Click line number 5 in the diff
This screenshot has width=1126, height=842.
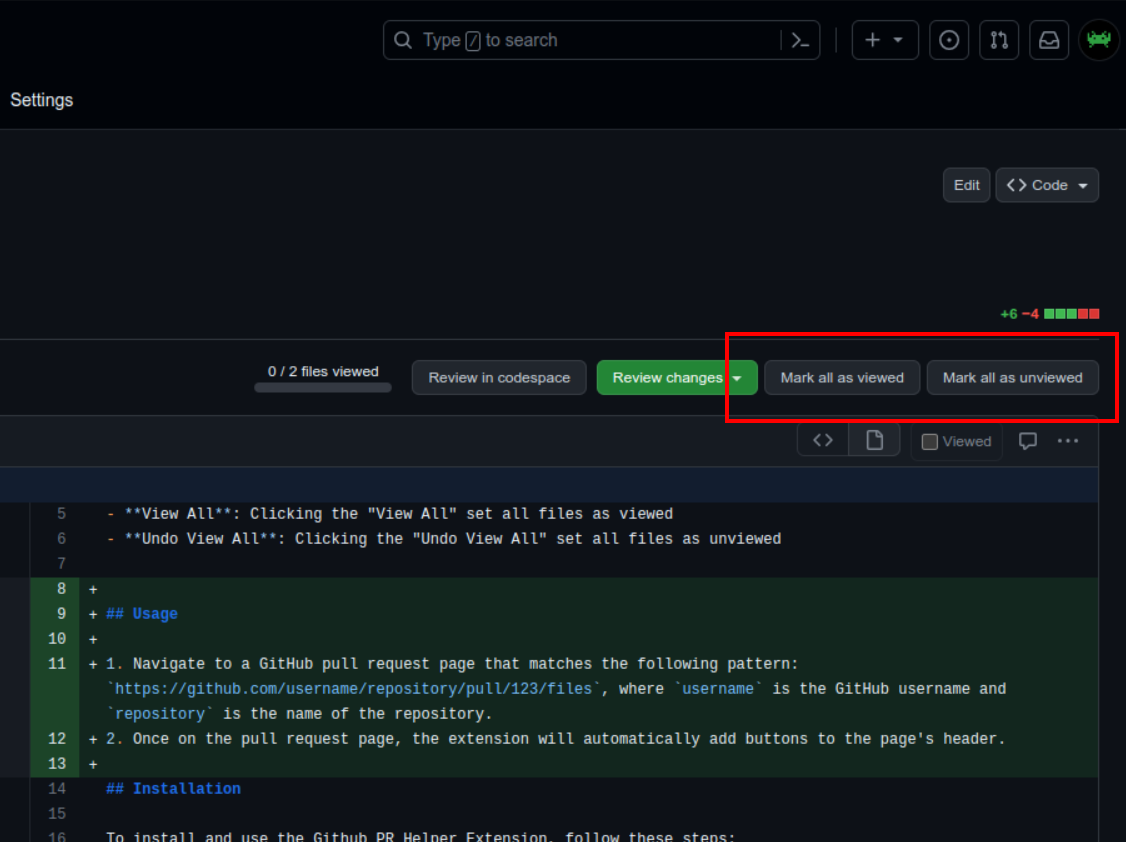pos(61,514)
